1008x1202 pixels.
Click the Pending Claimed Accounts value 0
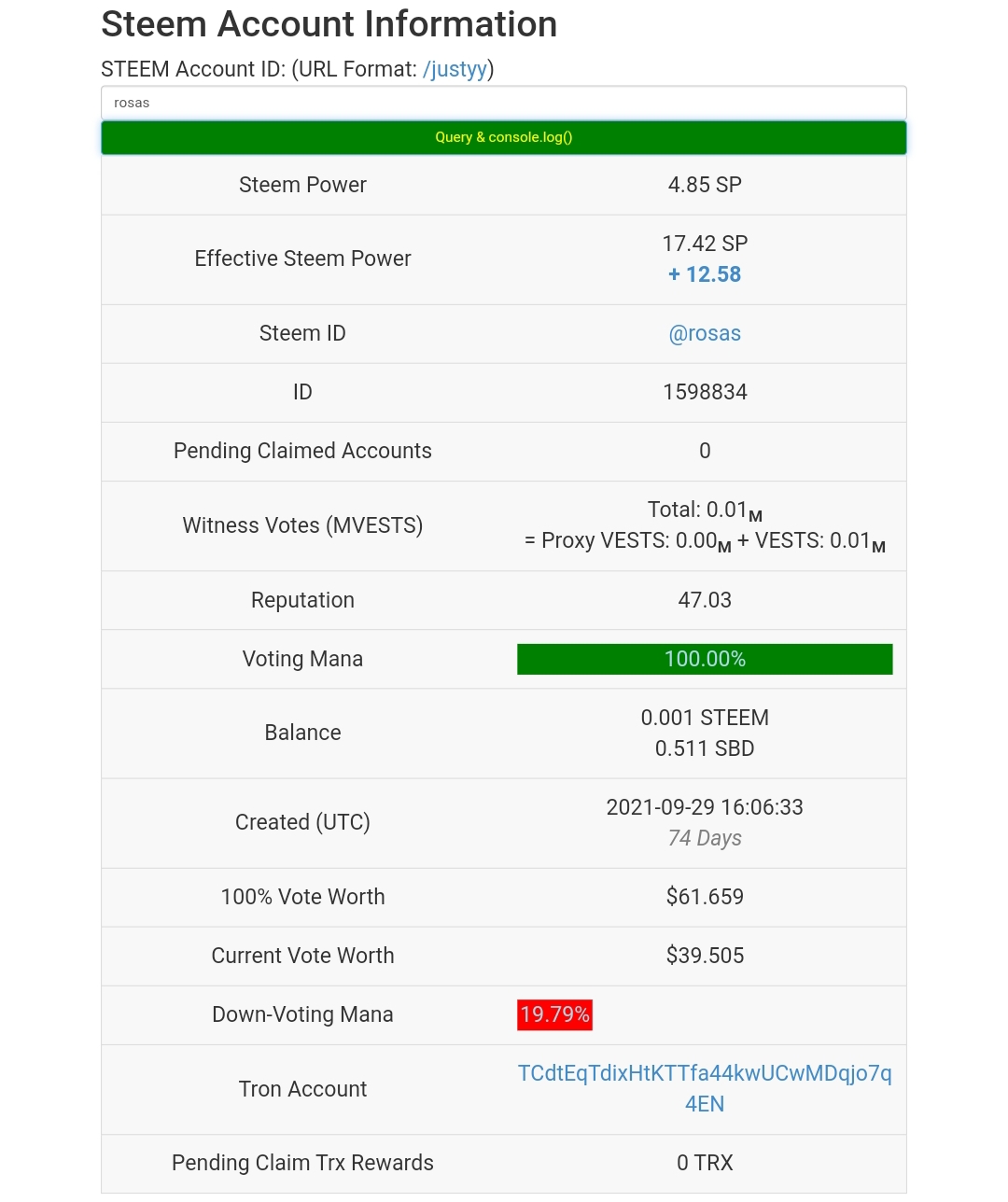pyautogui.click(x=705, y=451)
